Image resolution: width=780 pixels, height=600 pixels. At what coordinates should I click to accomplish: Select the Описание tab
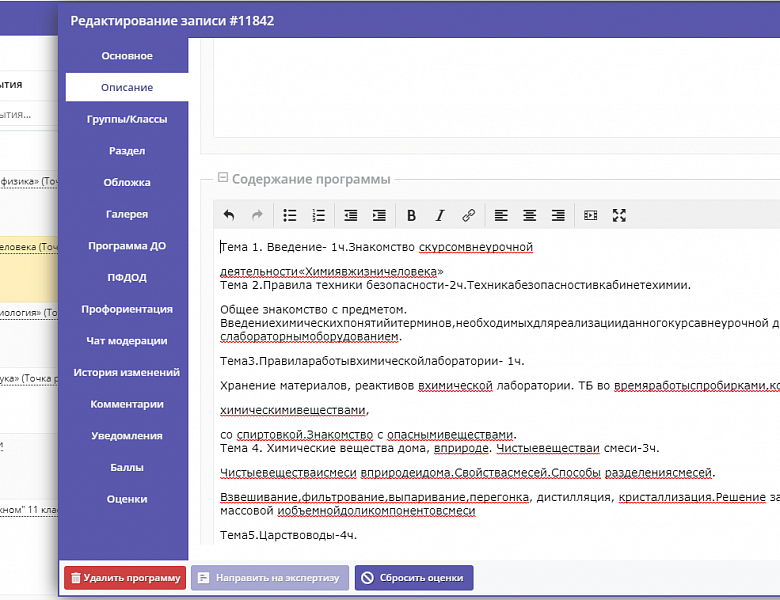coord(127,88)
